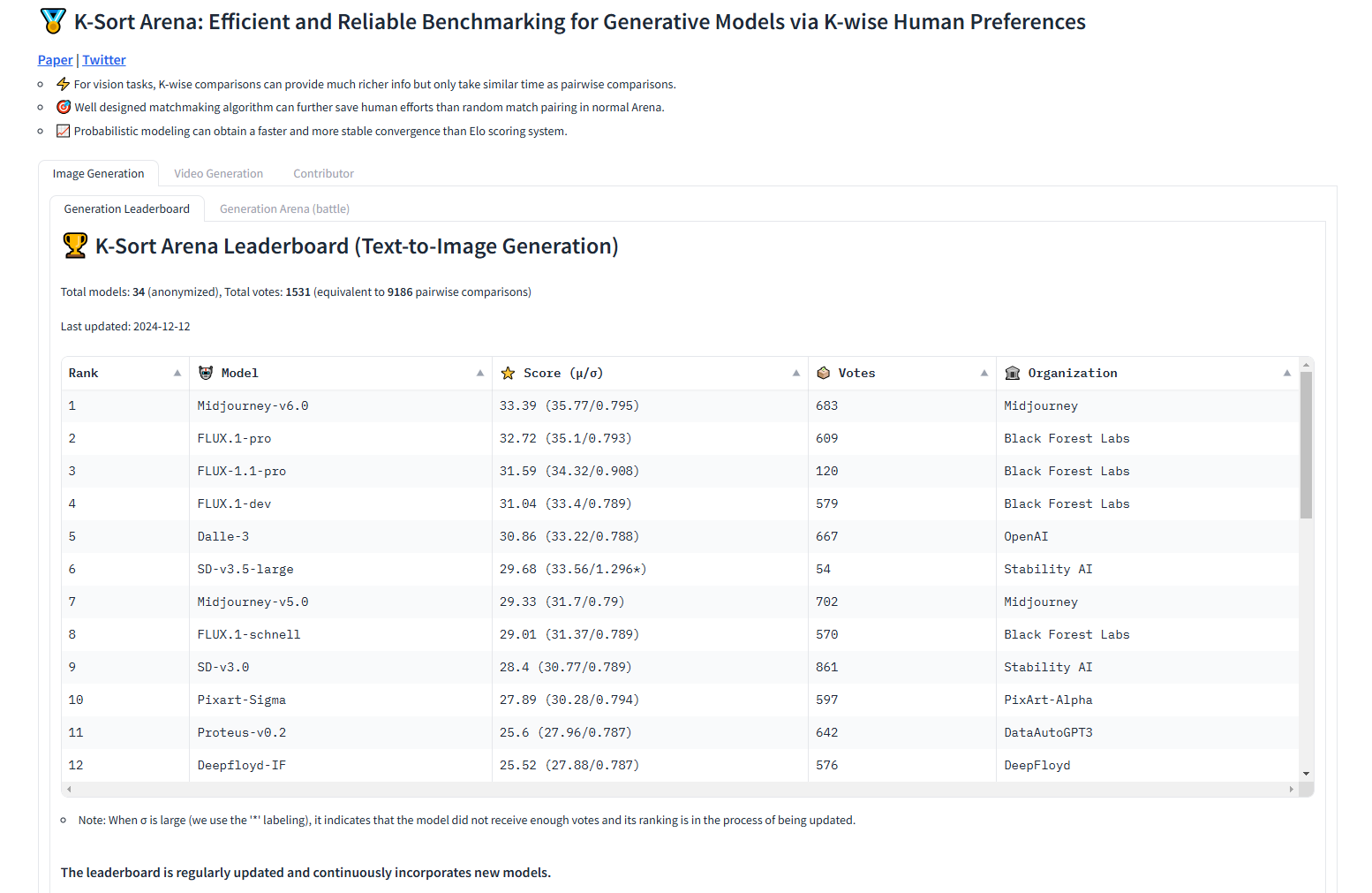The width and height of the screenshot is (1372, 893).
Task: Open the Twitter link
Action: pos(103,59)
